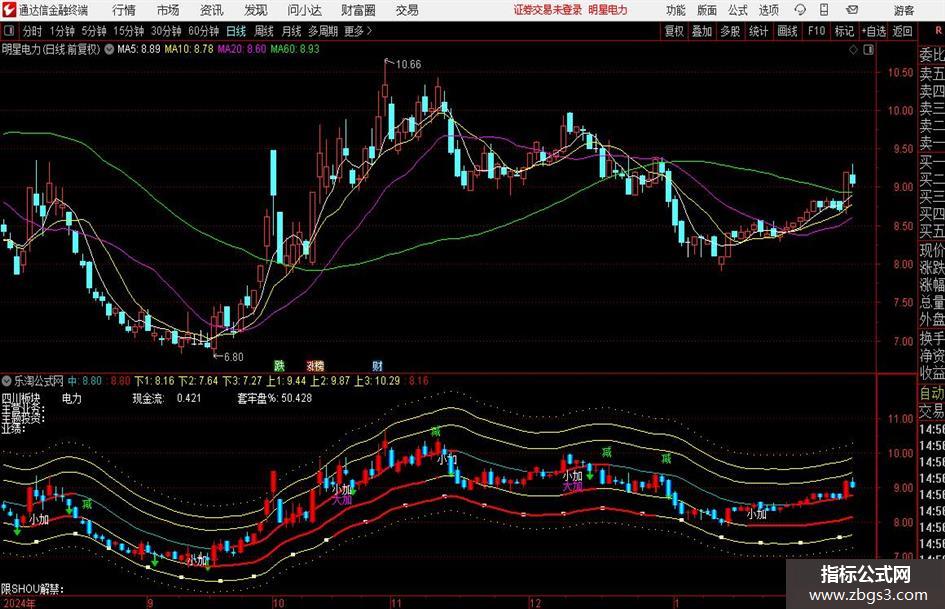
Task: Select the 日线 period tab
Action: pos(236,31)
